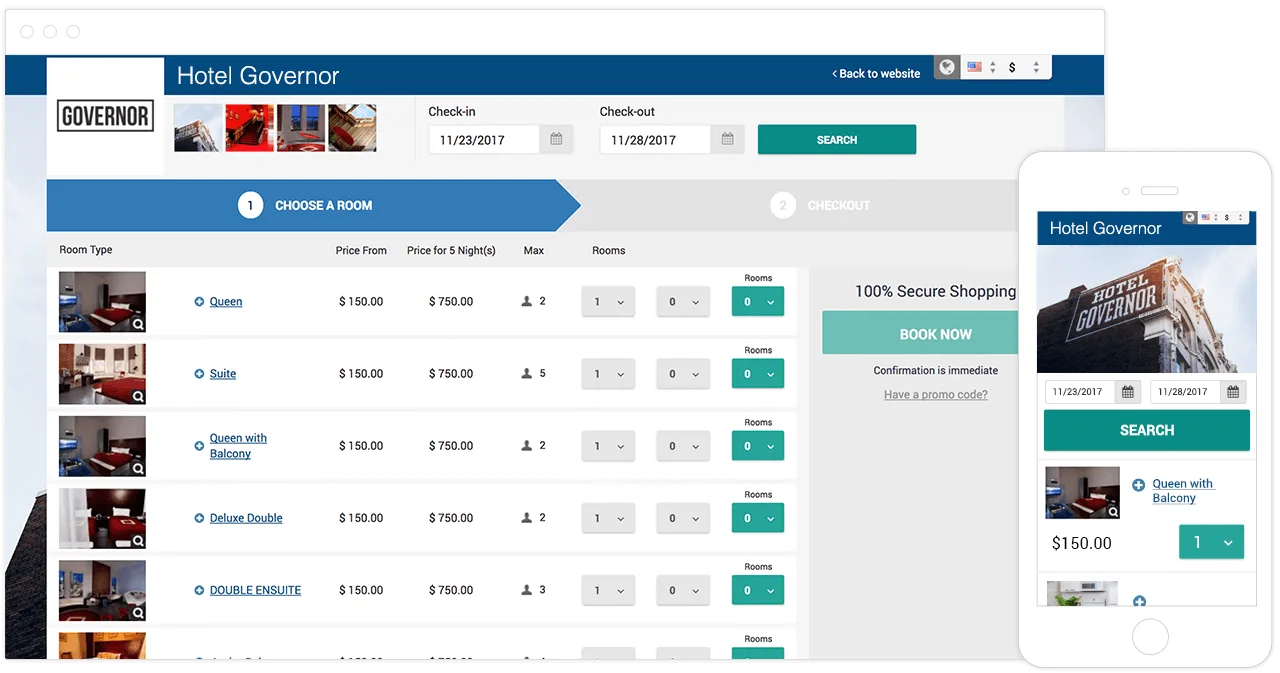Click the check-in date field 11/23/2017
The image size is (1280, 673).
pos(484,140)
